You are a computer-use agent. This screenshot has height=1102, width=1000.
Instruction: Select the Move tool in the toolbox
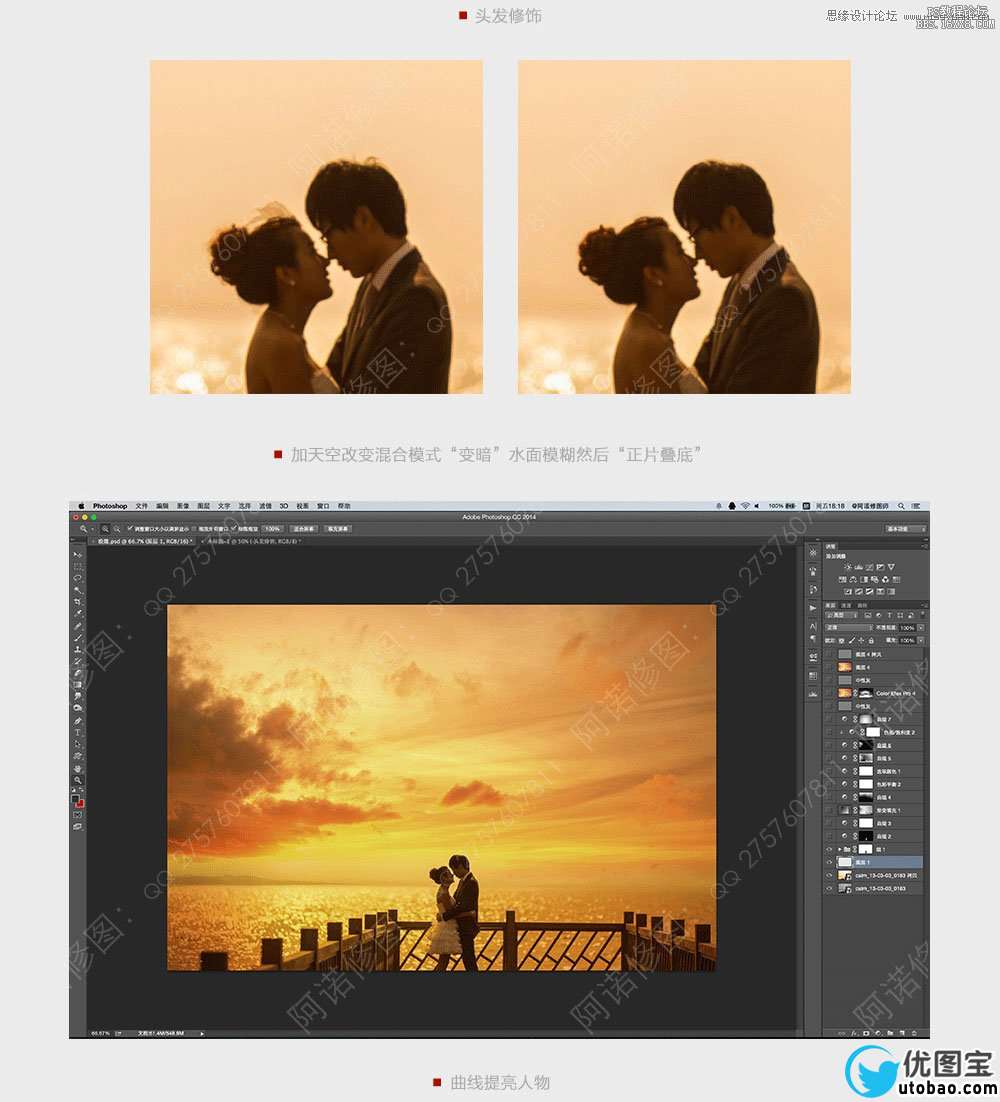point(77,555)
